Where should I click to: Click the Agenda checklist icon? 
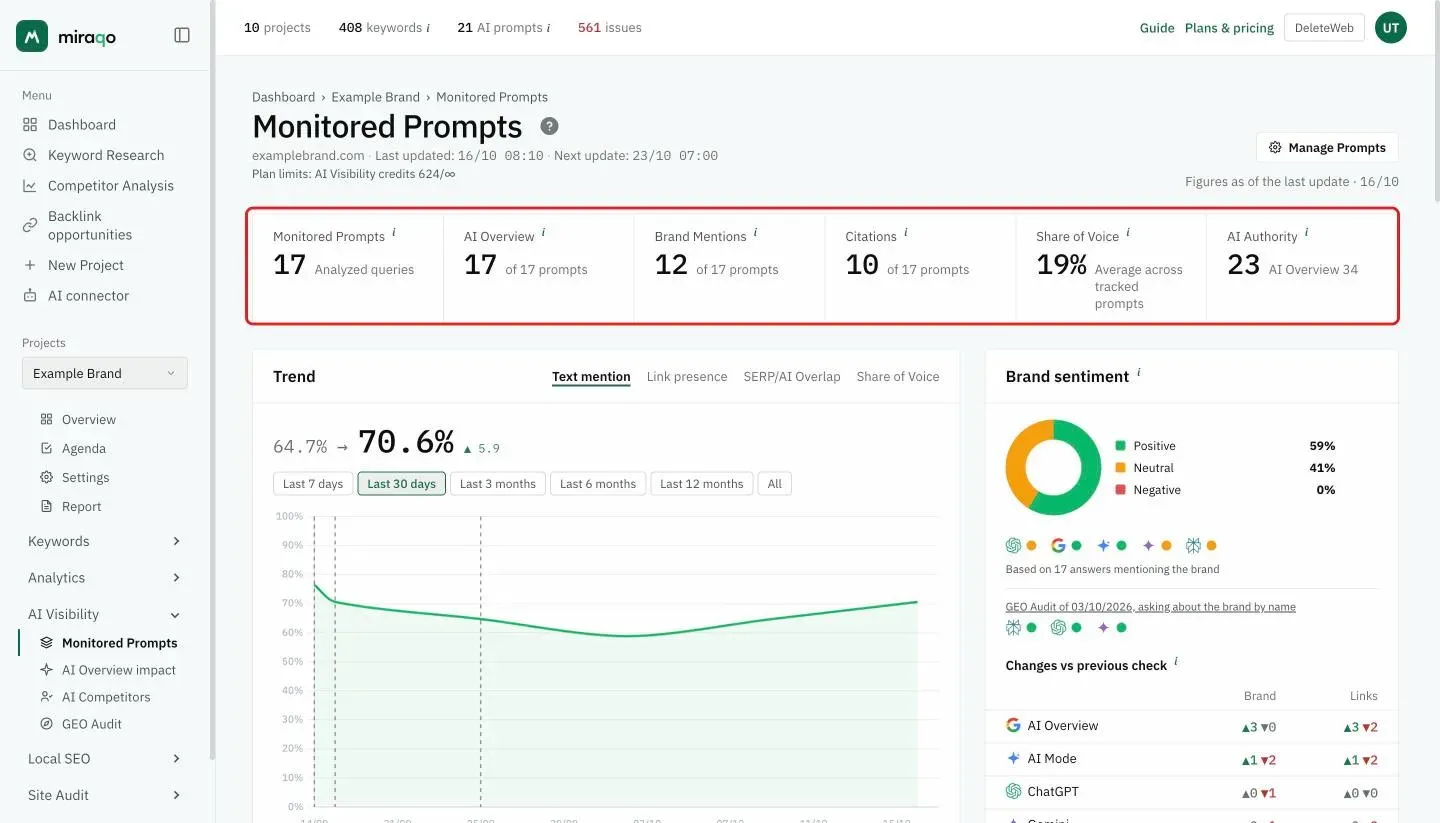(46, 449)
